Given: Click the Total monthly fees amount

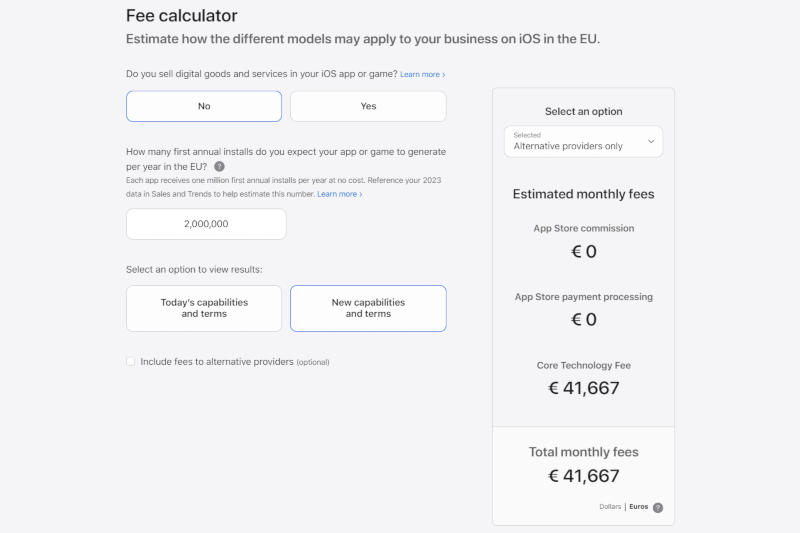Looking at the screenshot, I should (583, 476).
